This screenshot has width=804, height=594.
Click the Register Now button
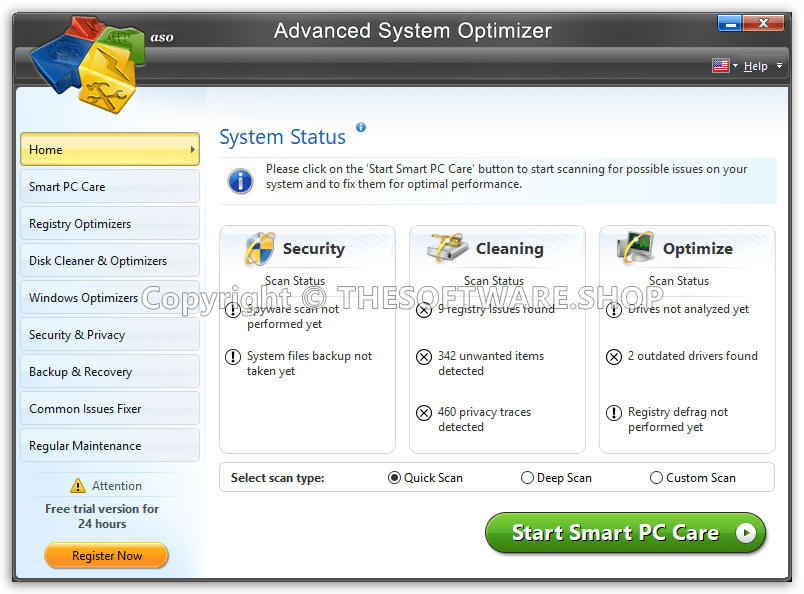(107, 556)
